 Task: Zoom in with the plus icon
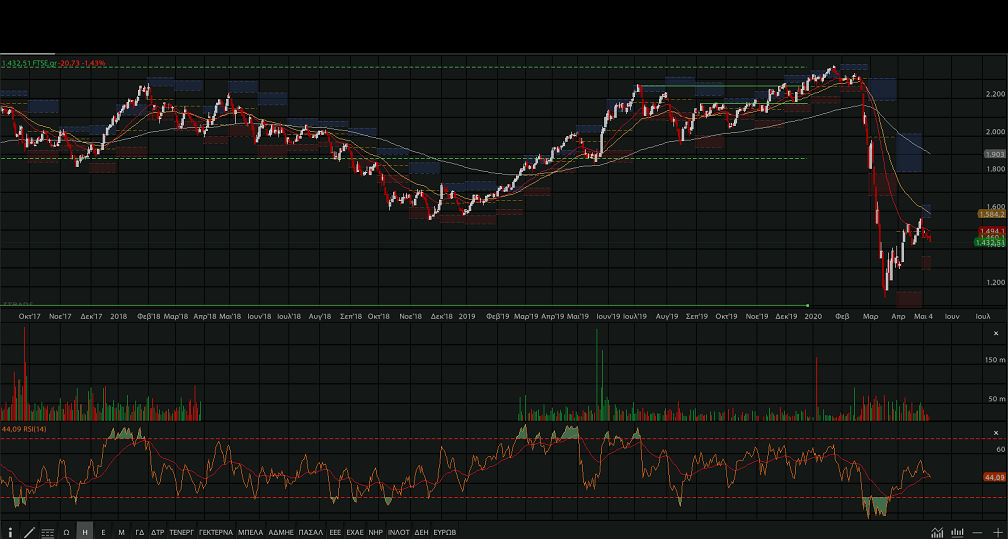click(x=996, y=532)
